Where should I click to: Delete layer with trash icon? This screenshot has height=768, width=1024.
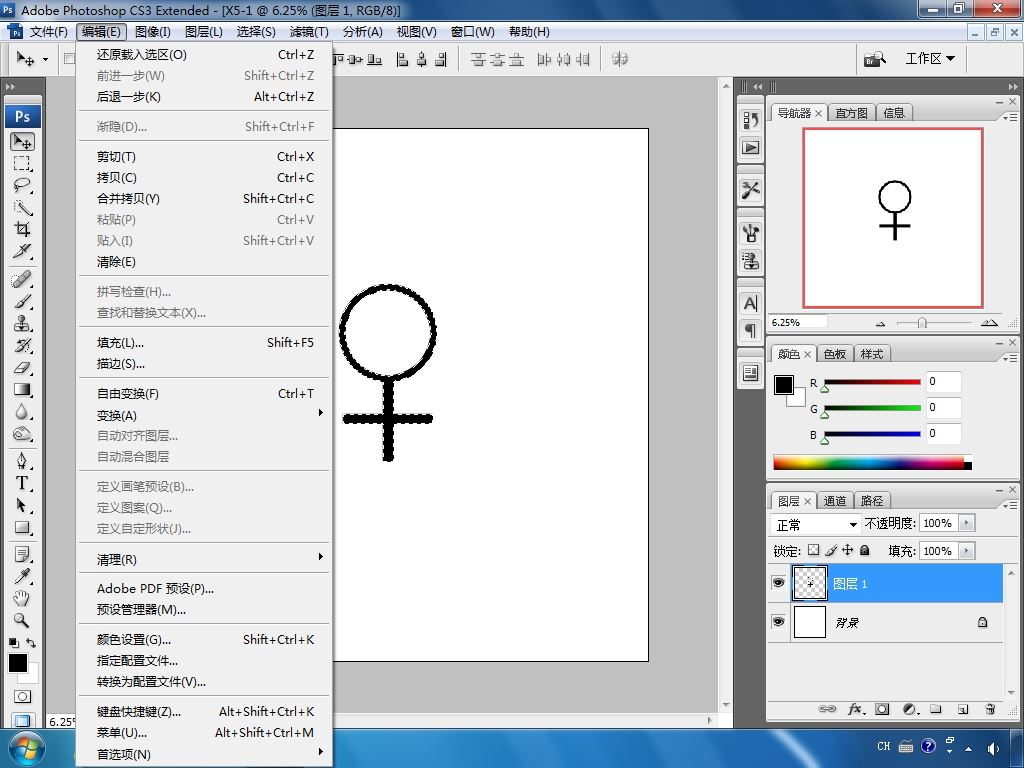click(x=989, y=709)
